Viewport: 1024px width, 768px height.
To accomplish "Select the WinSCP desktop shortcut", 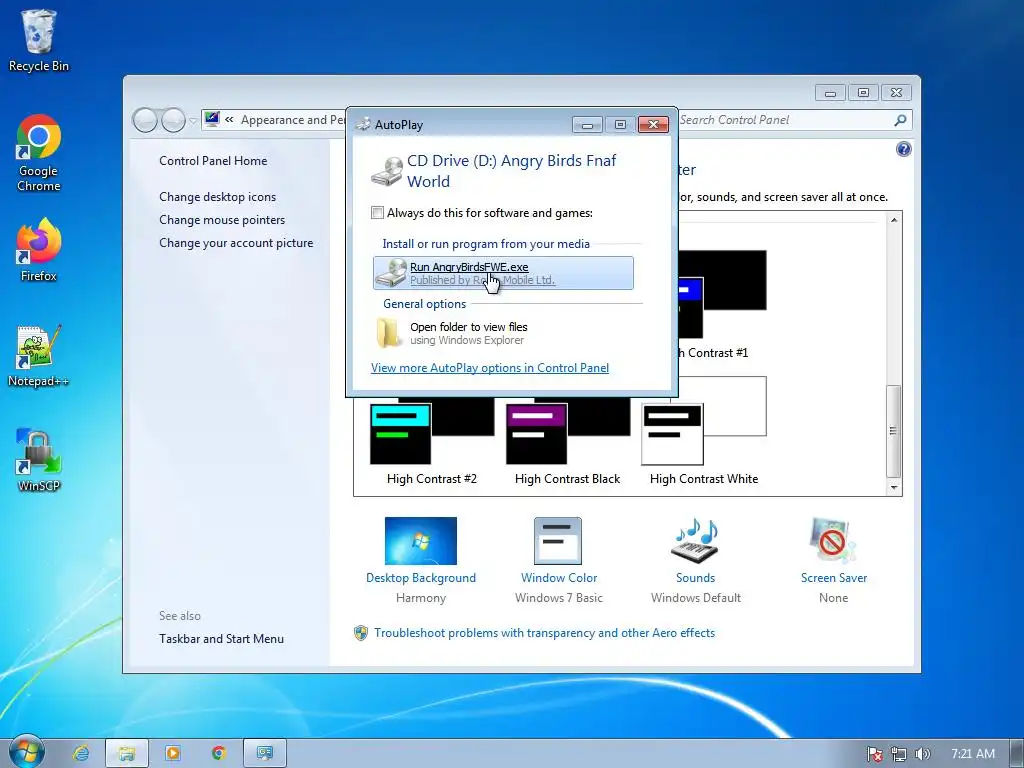I will pyautogui.click(x=39, y=460).
